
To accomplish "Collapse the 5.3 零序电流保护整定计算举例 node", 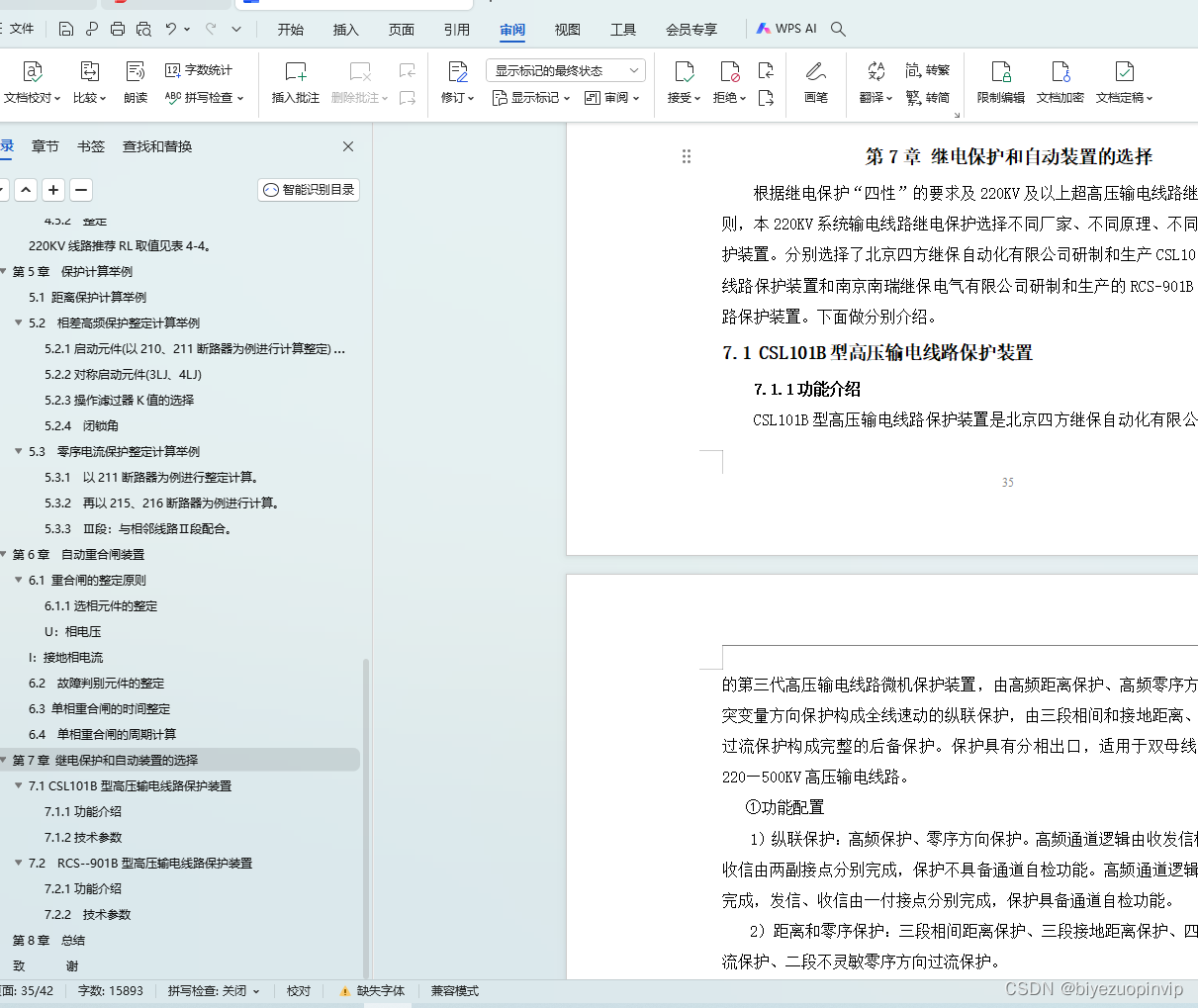I will point(19,451).
